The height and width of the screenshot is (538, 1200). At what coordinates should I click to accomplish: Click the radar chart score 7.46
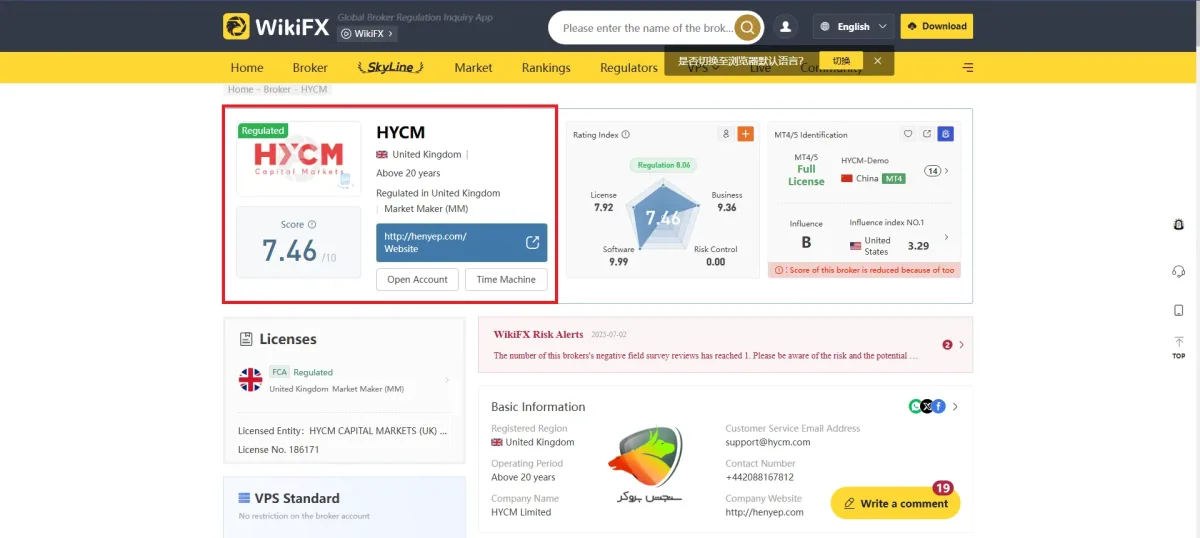[x=663, y=218]
